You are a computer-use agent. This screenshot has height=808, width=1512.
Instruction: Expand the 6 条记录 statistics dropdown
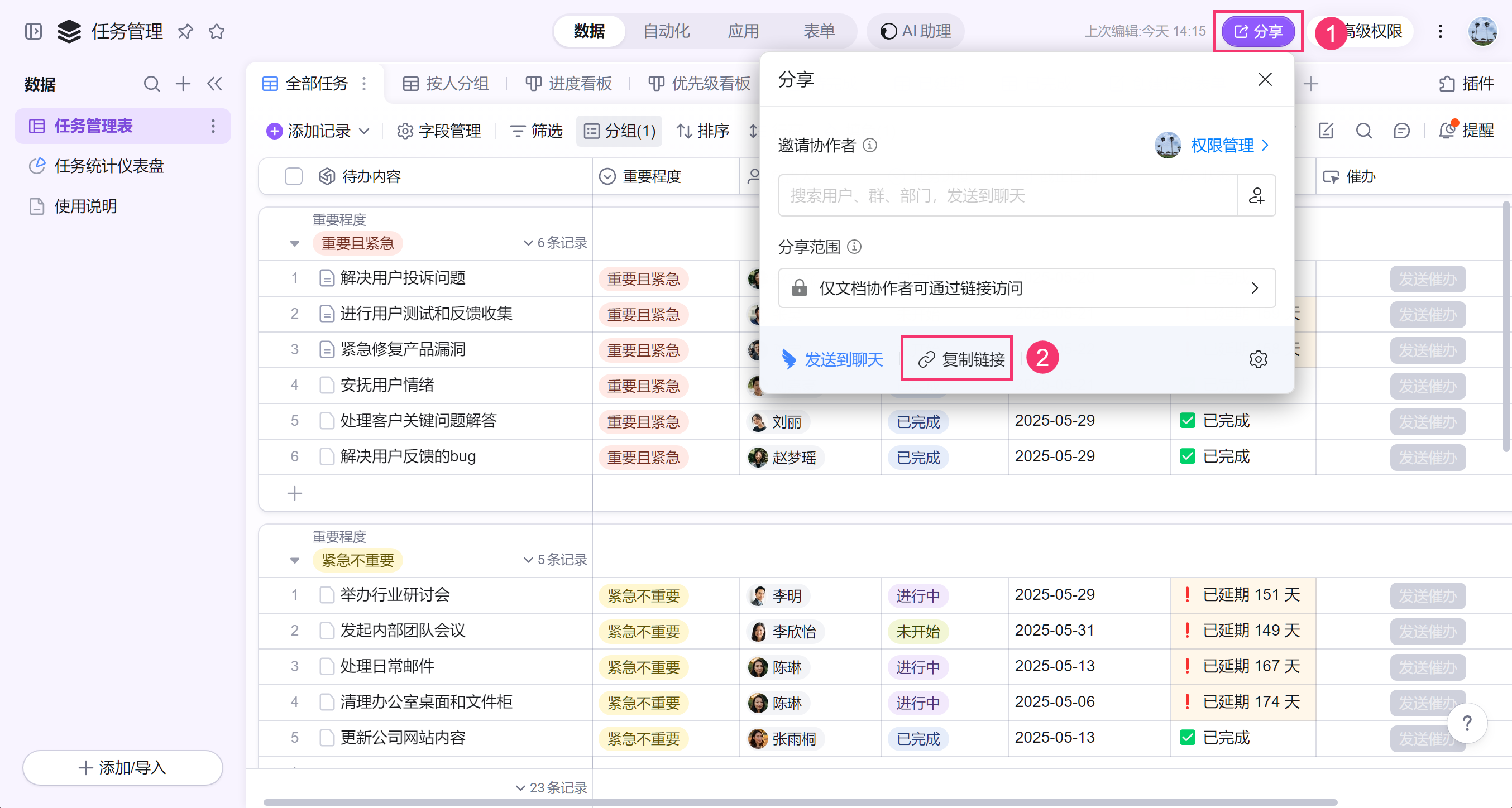554,242
